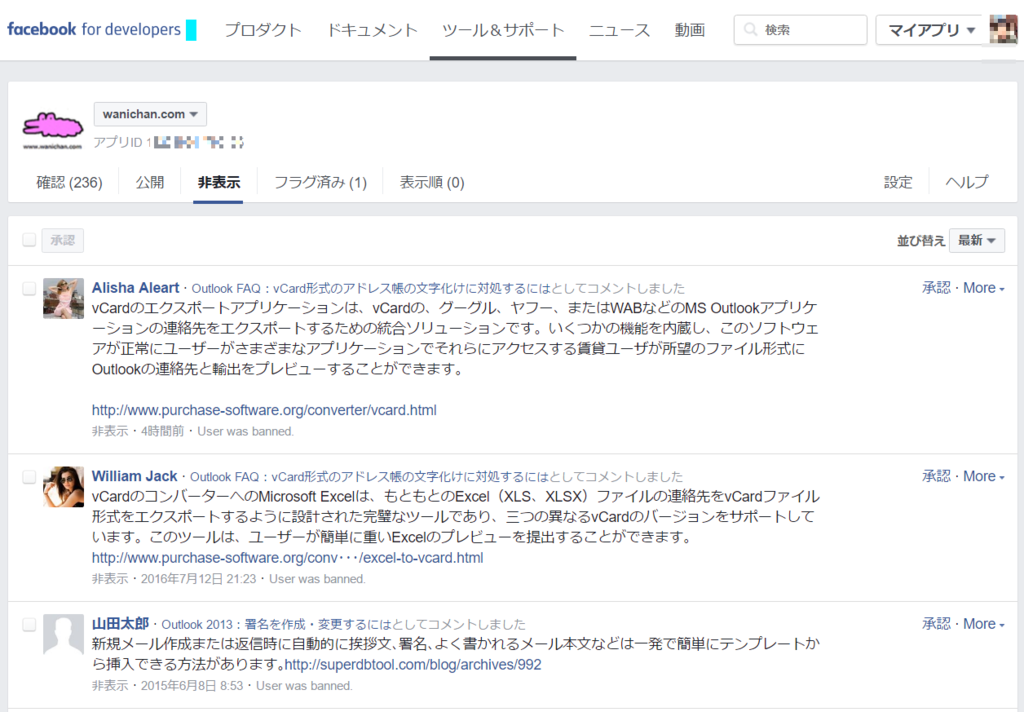The width and height of the screenshot is (1024, 712).
Task: Go to the 動画 section
Action: tap(690, 30)
